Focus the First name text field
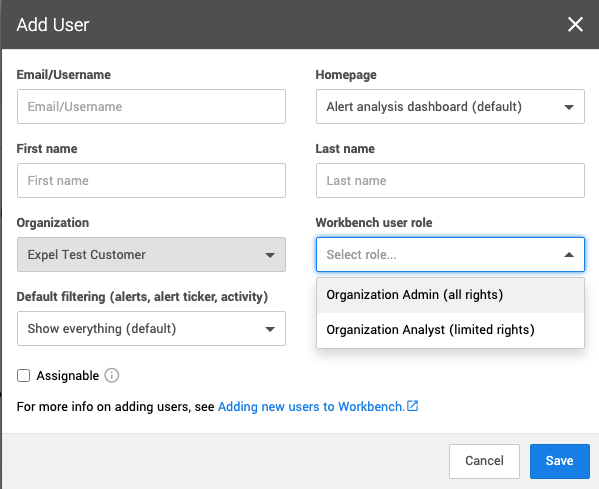Viewport: 599px width, 489px height. point(151,181)
